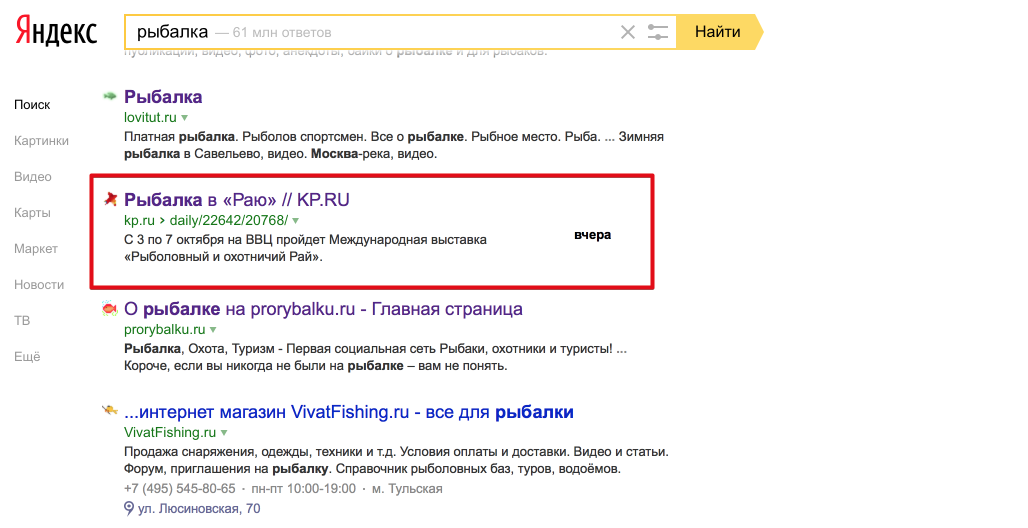1028x528 pixels.
Task: Click the metro label м. Тульская
Action: (407, 489)
